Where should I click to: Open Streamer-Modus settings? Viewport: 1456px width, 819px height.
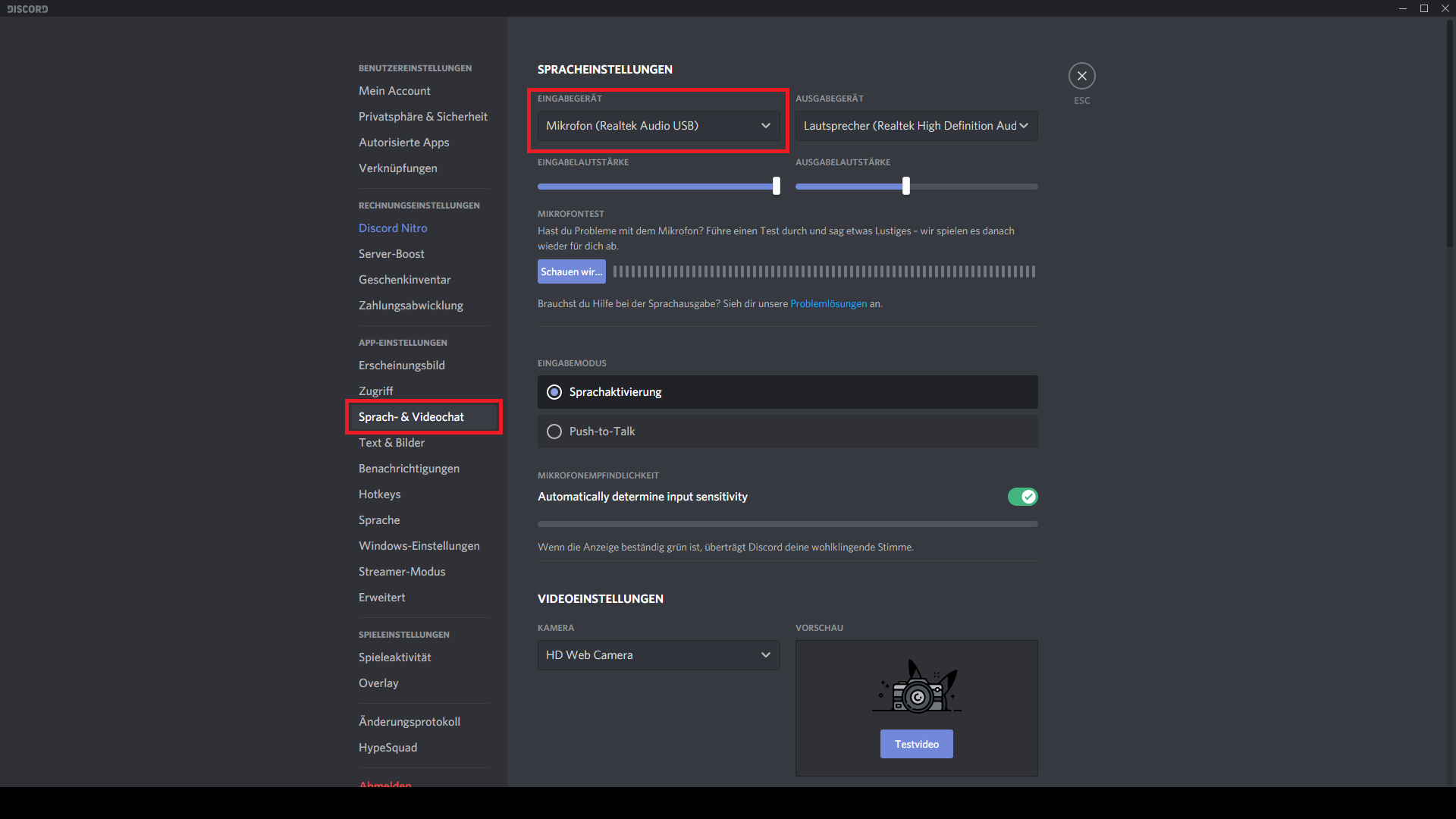(x=402, y=571)
